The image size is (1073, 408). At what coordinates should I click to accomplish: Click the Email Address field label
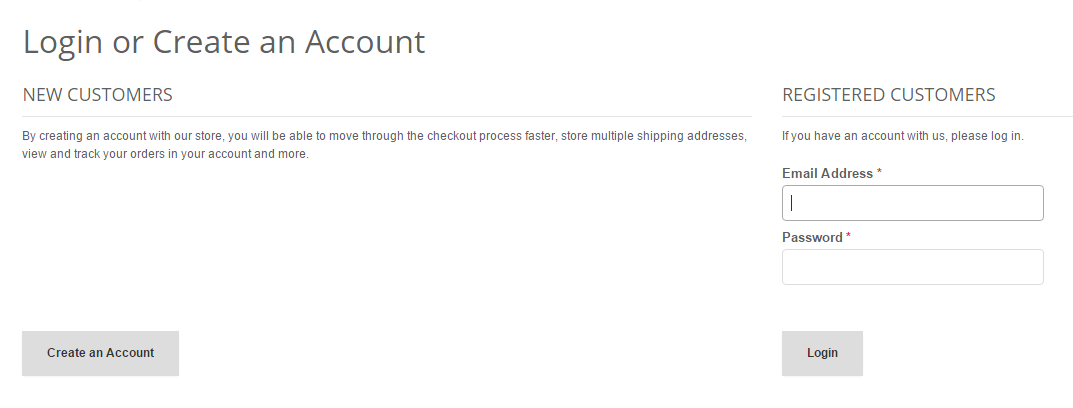point(827,174)
